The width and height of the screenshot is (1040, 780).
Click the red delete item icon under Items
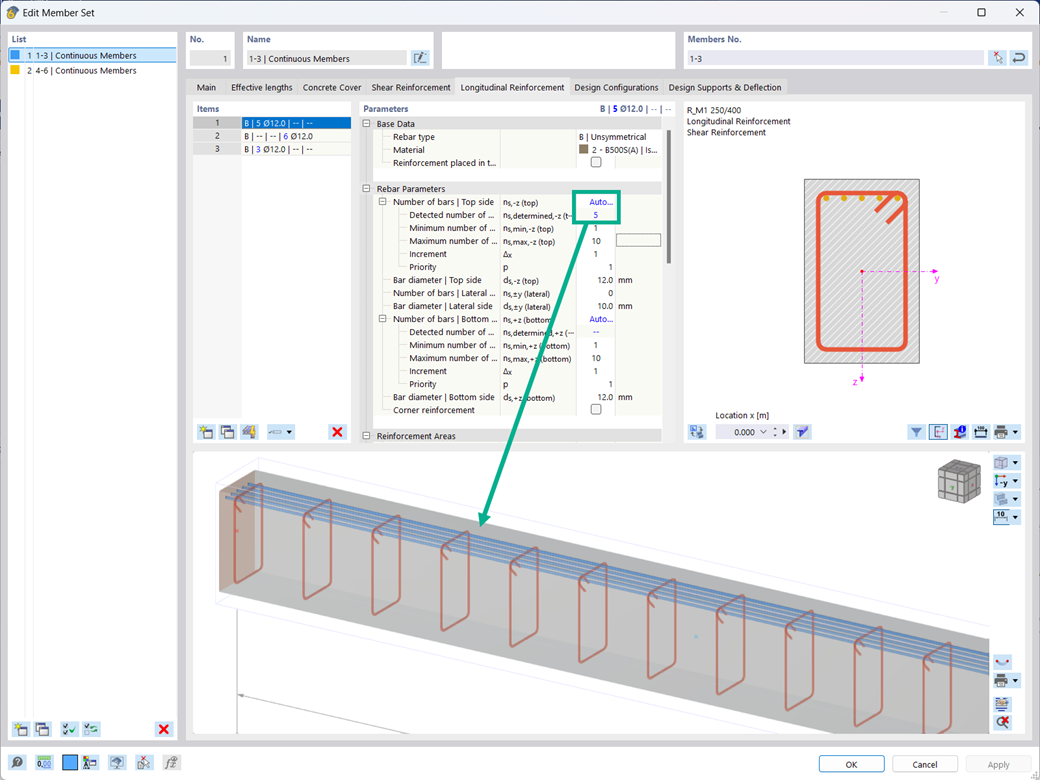pos(337,432)
